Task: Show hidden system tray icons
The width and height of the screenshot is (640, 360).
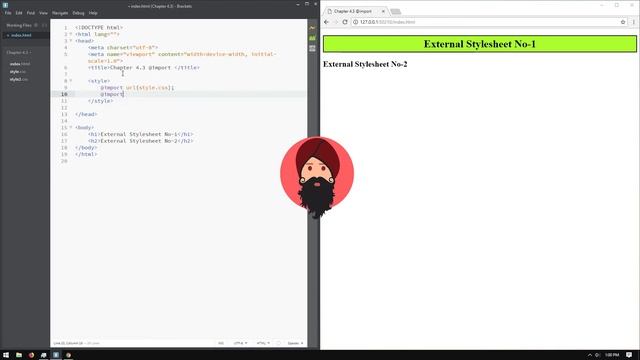Action: (590, 355)
